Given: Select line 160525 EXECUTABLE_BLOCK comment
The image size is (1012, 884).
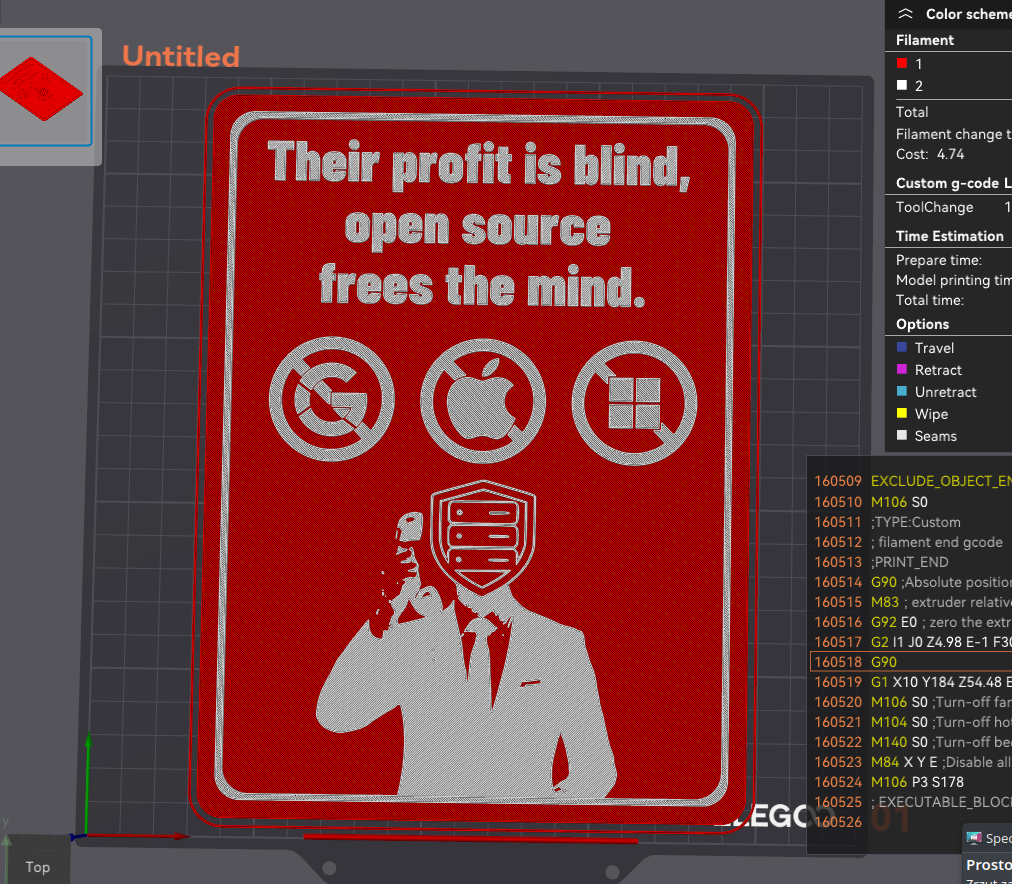Looking at the screenshot, I should [911, 802].
